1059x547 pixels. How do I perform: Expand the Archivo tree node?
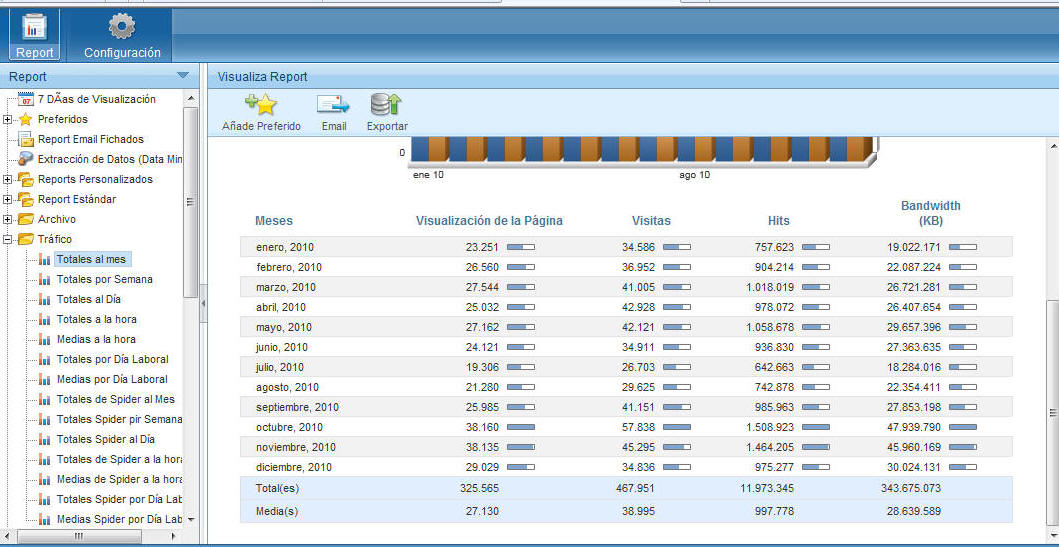[7, 219]
